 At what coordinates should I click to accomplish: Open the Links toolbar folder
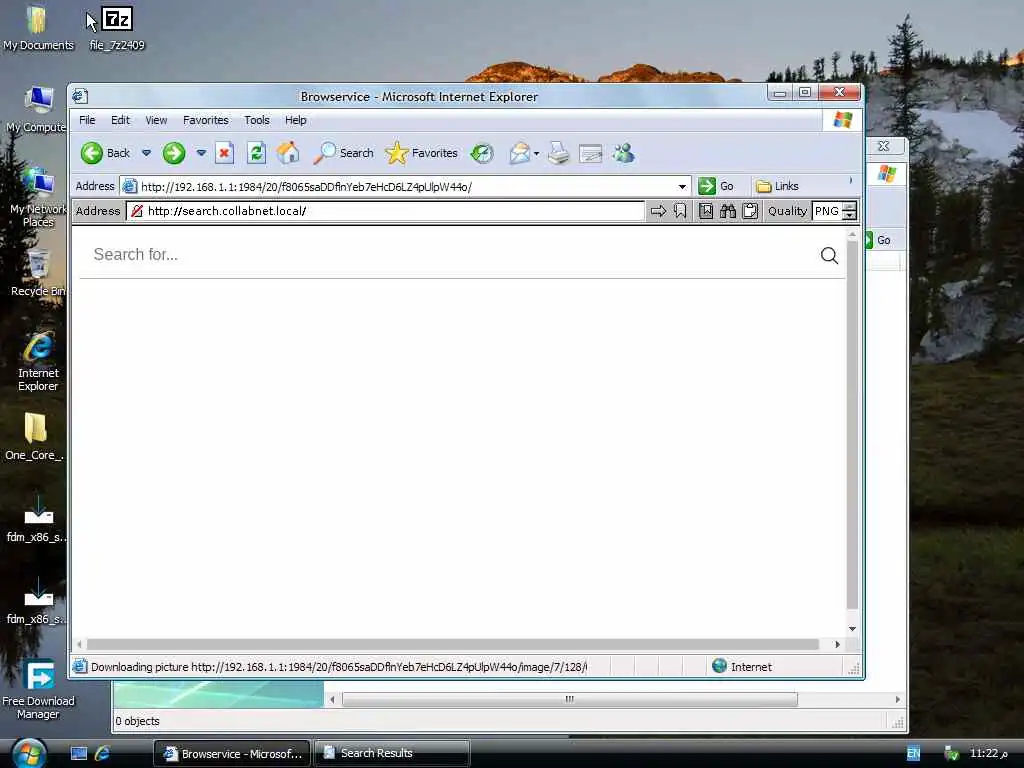coord(777,186)
